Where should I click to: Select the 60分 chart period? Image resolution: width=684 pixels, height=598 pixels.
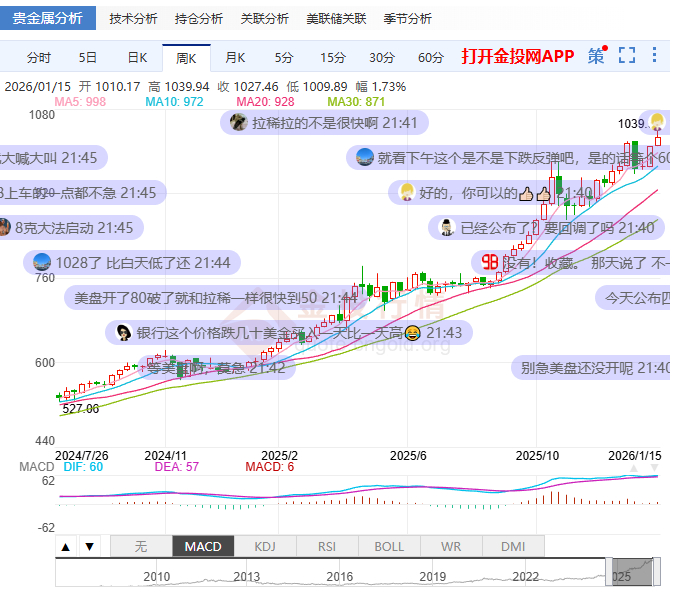(431, 58)
